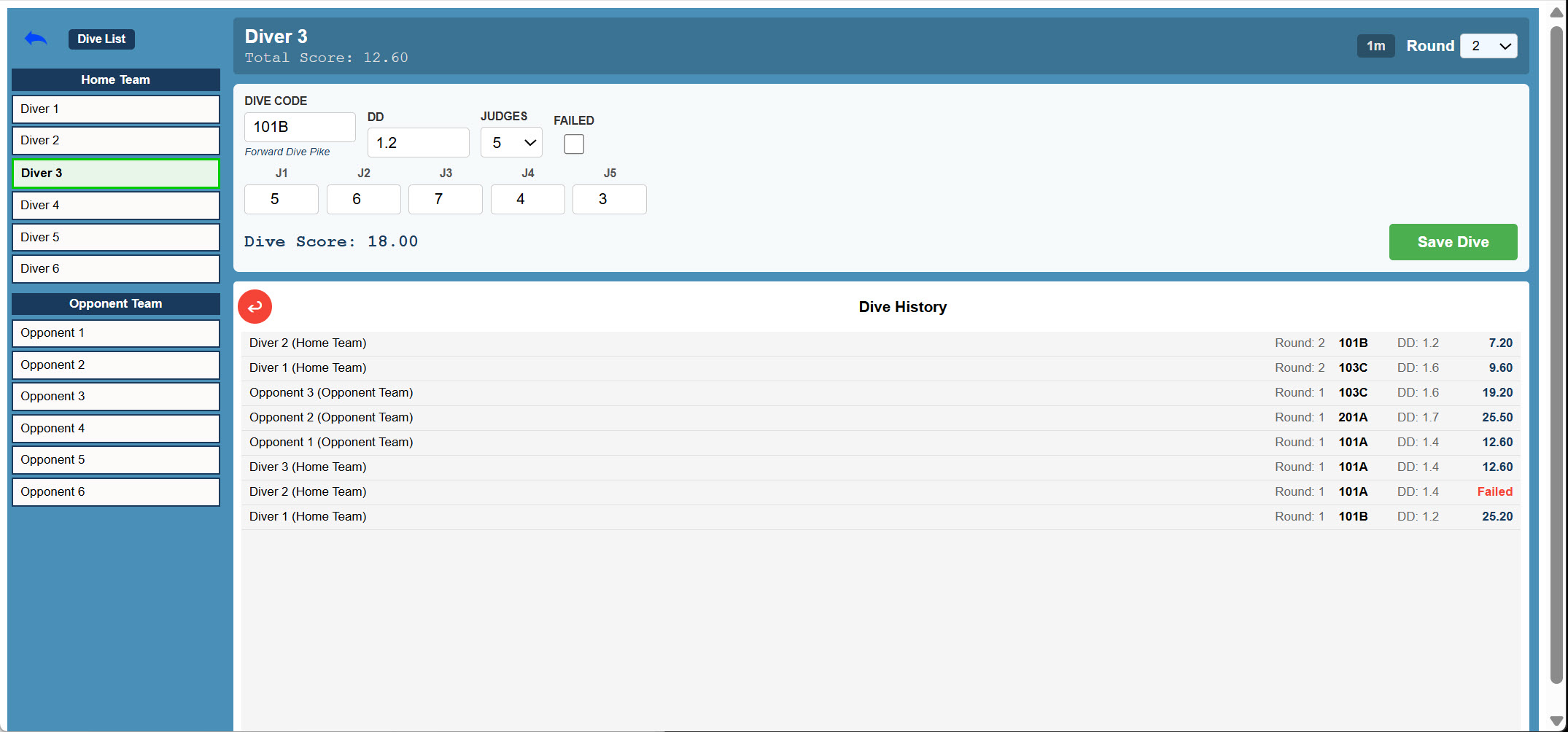Click the Opponent Team header

pos(116,304)
